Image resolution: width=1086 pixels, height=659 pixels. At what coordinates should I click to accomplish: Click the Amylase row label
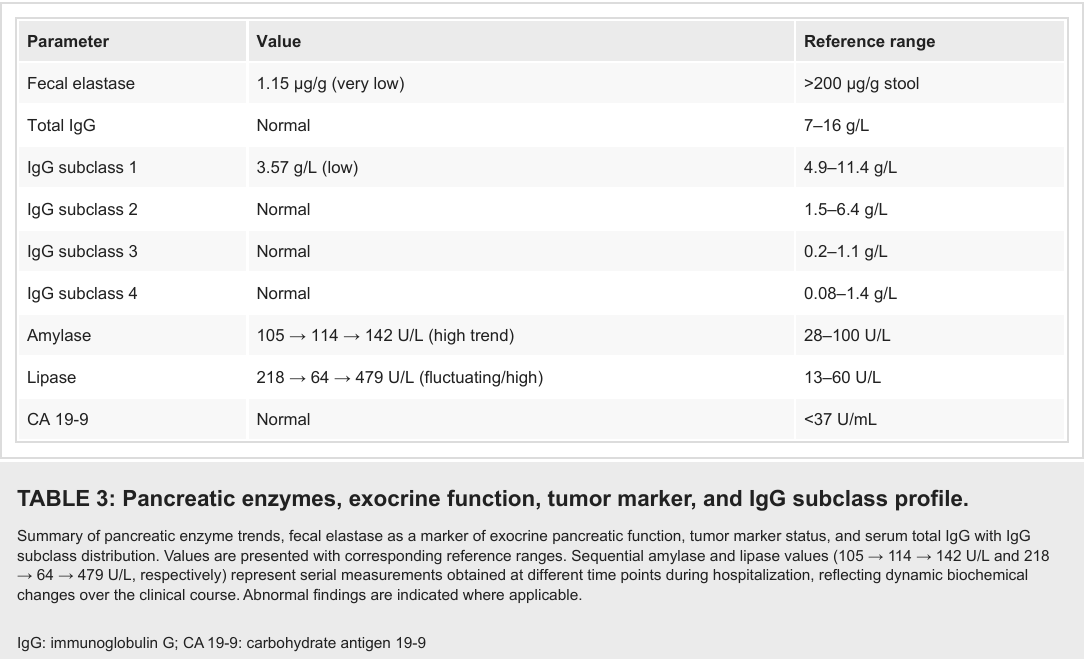coord(59,335)
